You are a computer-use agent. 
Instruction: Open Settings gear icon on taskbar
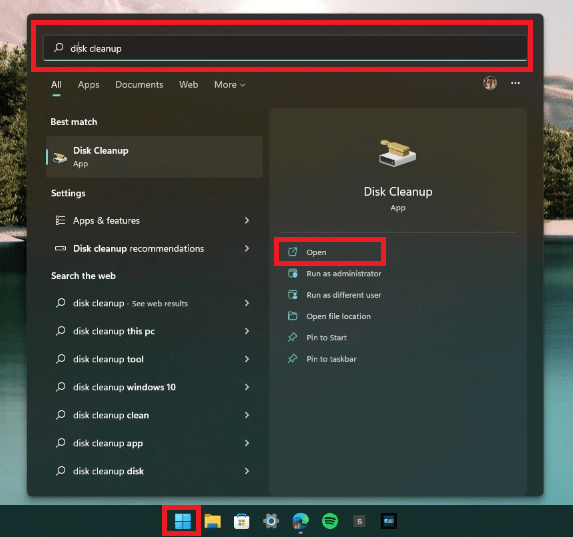pyautogui.click(x=271, y=521)
